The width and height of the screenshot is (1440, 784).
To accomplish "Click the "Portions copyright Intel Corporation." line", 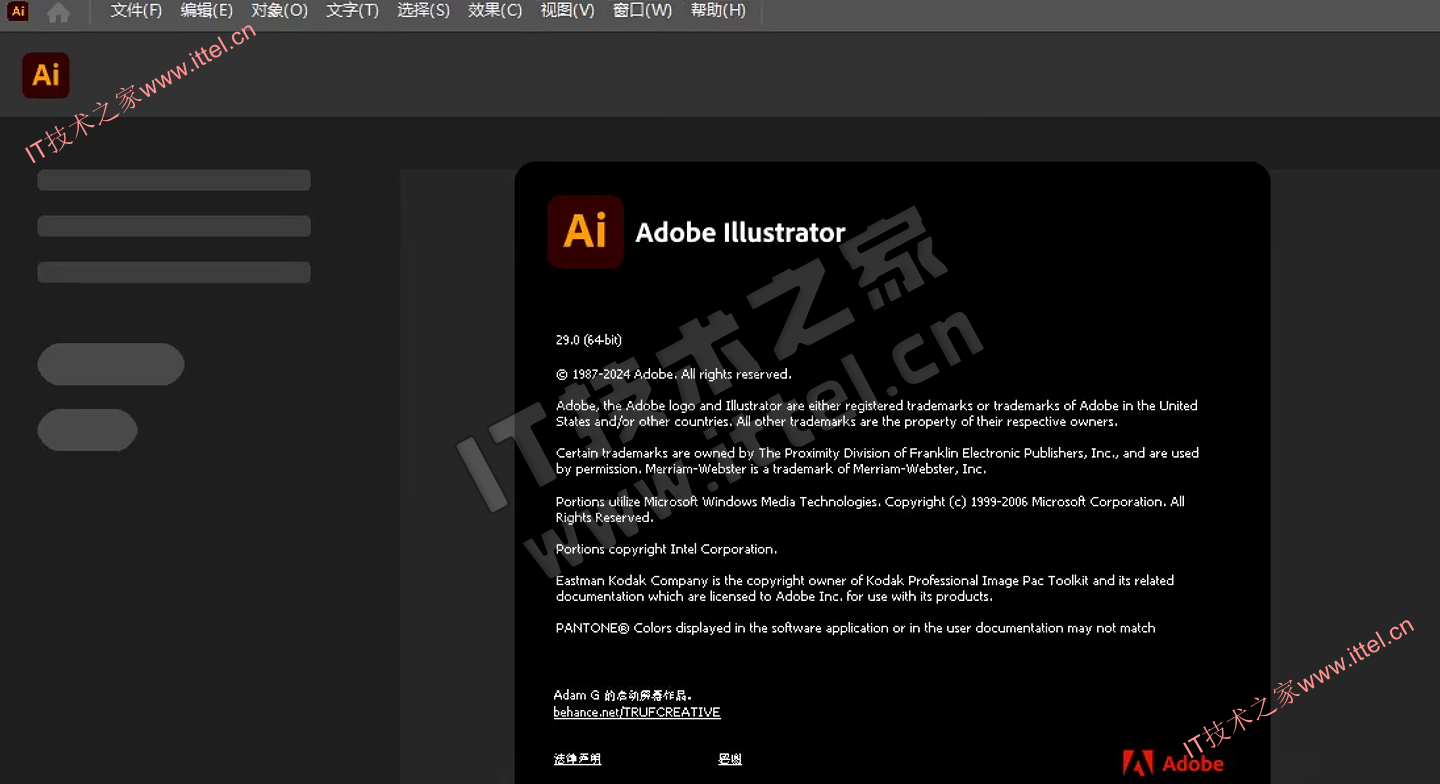I will (666, 549).
